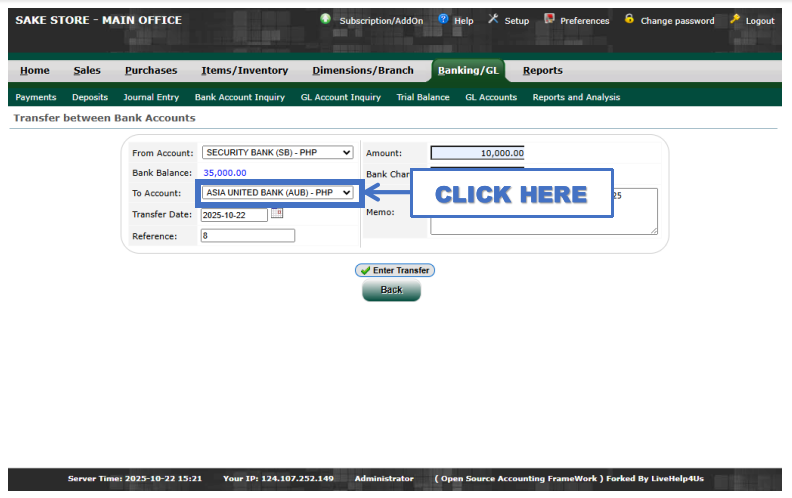Click the Setup tools icon
Viewport: 792px width, 498px height.
tap(493, 19)
